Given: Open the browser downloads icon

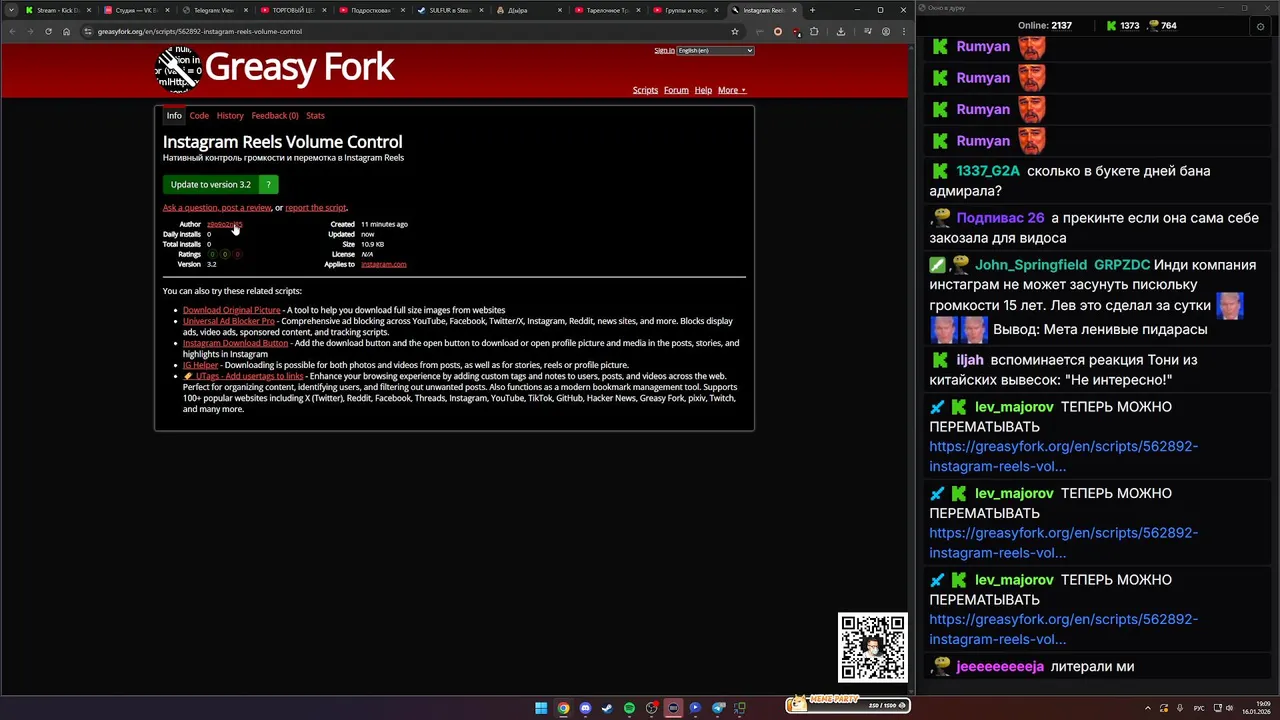Looking at the screenshot, I should (841, 31).
